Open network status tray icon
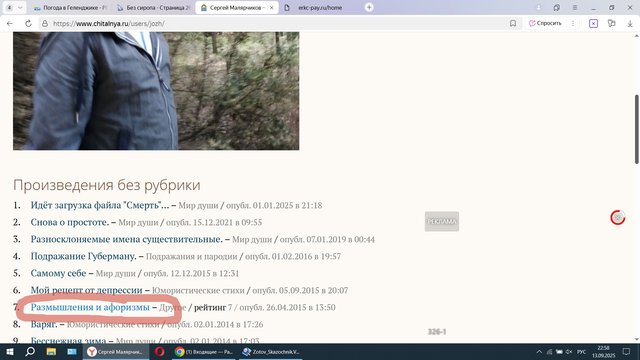 tap(549, 352)
